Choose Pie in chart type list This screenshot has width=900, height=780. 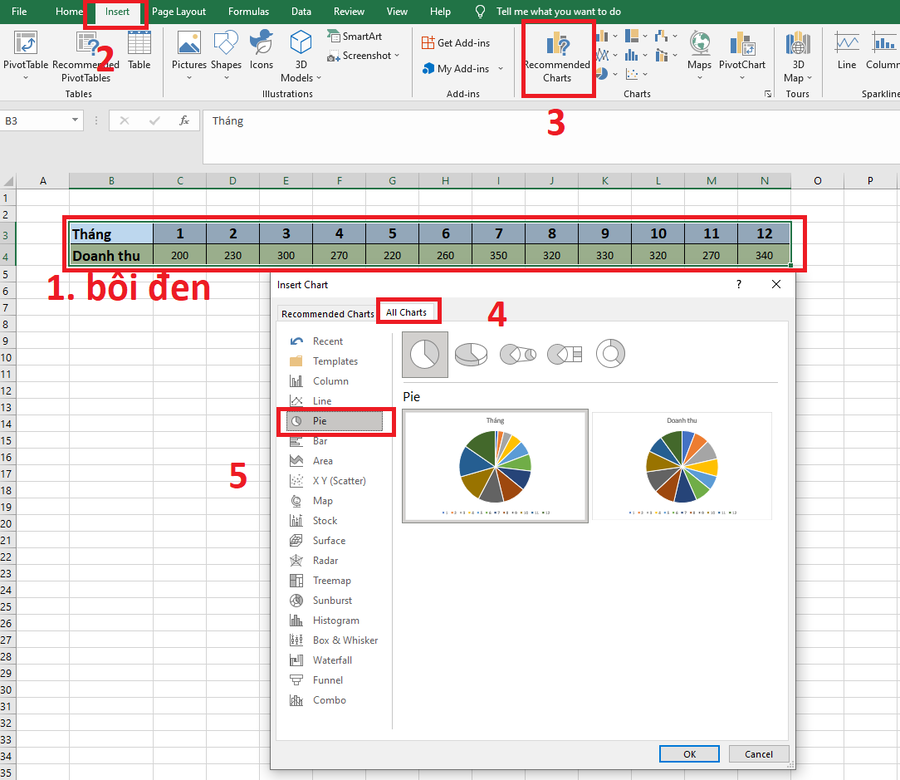tap(334, 421)
